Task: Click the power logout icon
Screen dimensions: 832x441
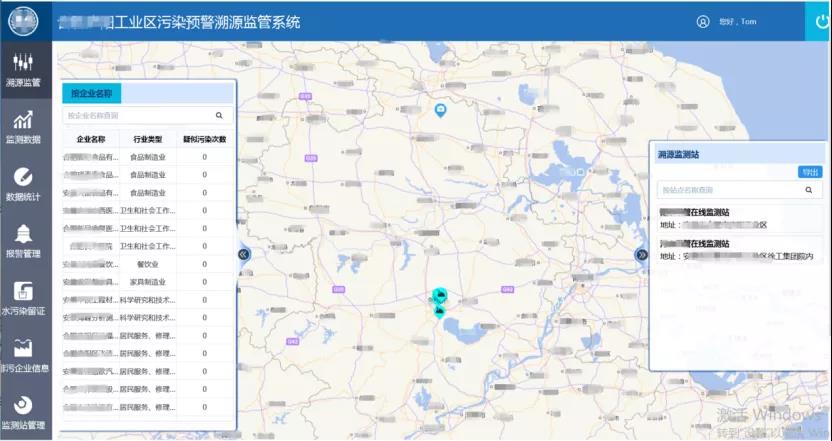Action: pos(817,21)
